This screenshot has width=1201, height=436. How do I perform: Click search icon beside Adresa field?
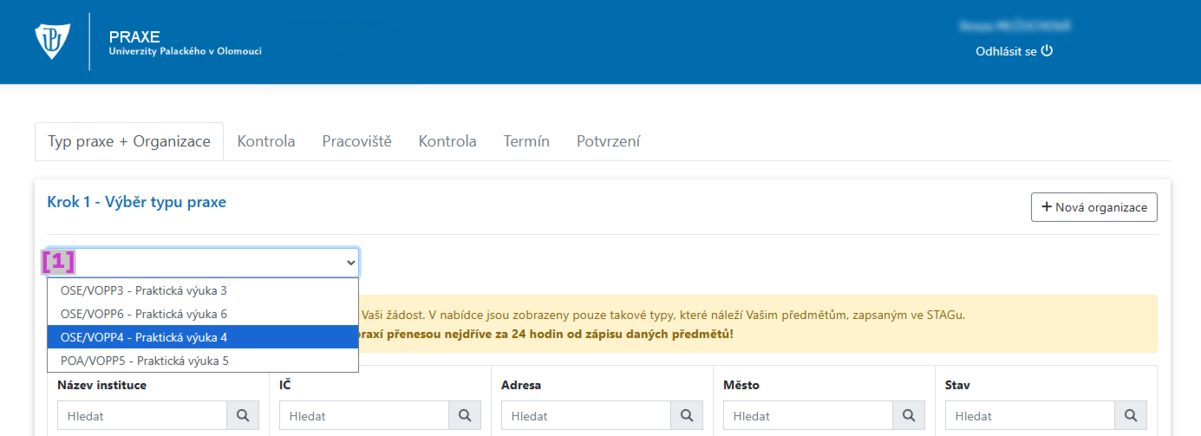686,415
